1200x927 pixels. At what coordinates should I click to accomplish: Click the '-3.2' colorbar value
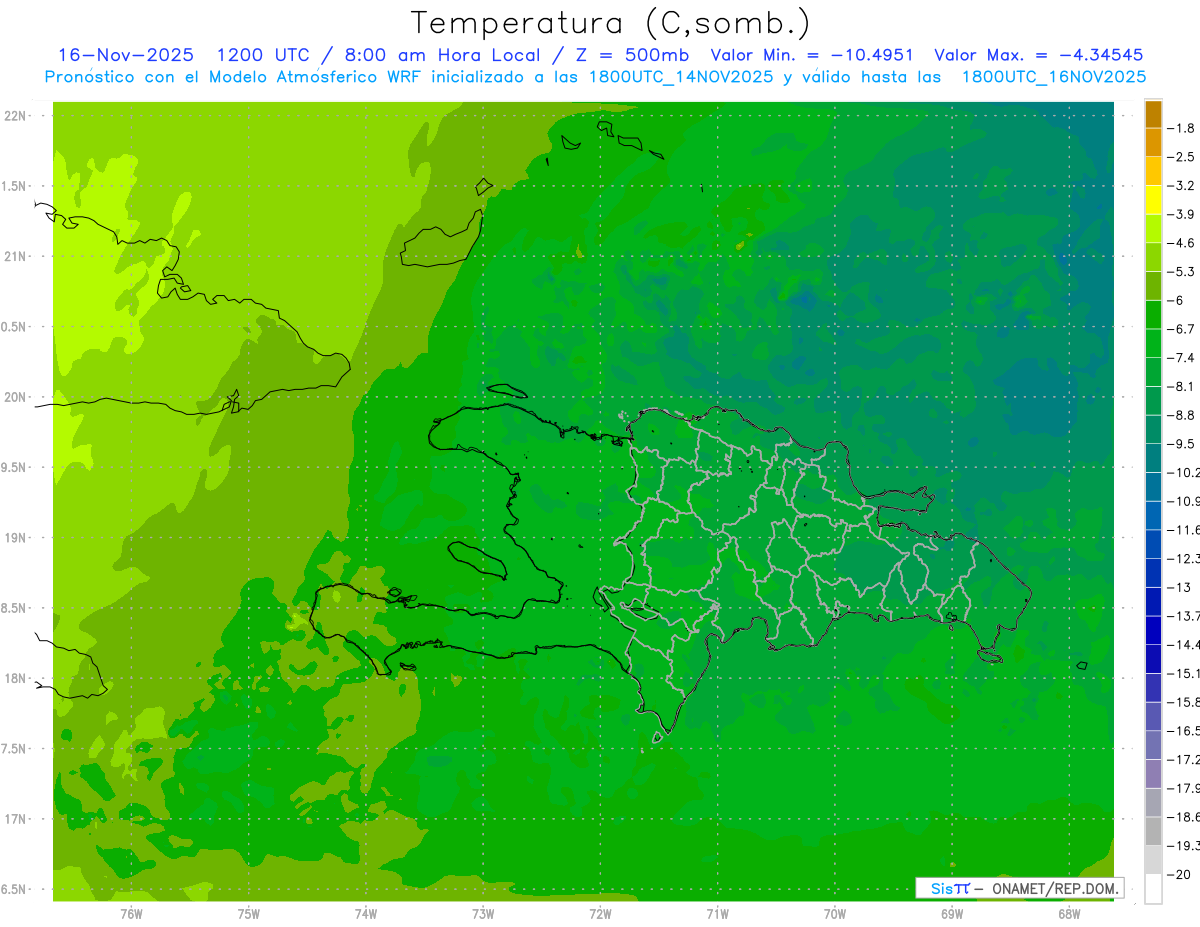point(1183,186)
